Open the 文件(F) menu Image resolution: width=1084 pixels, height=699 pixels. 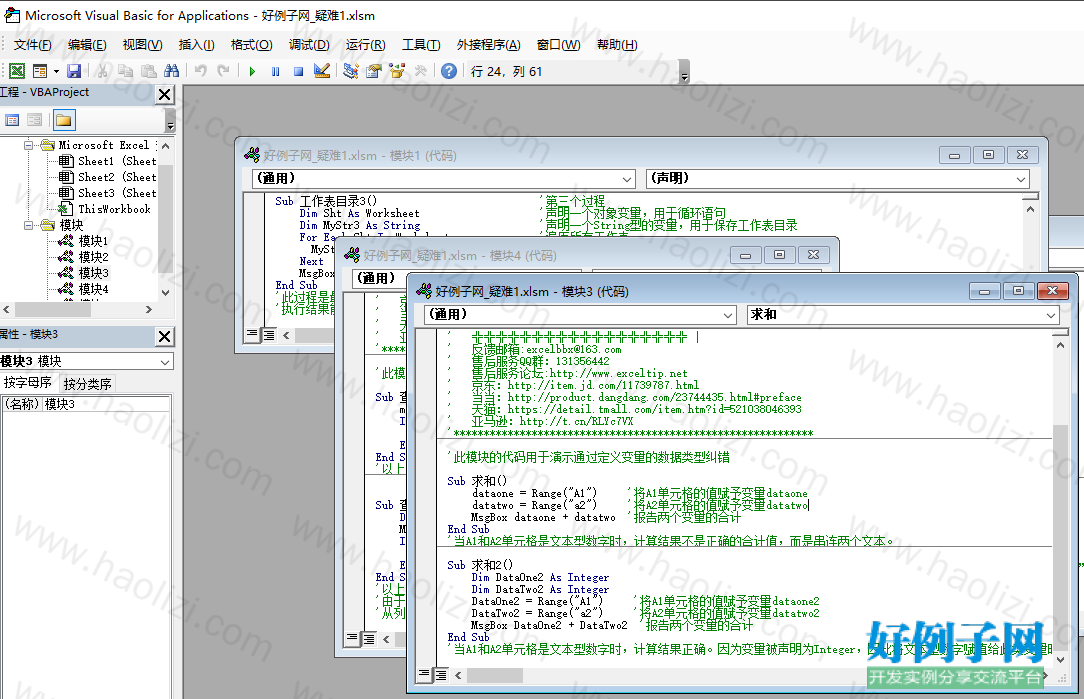pyautogui.click(x=32, y=45)
